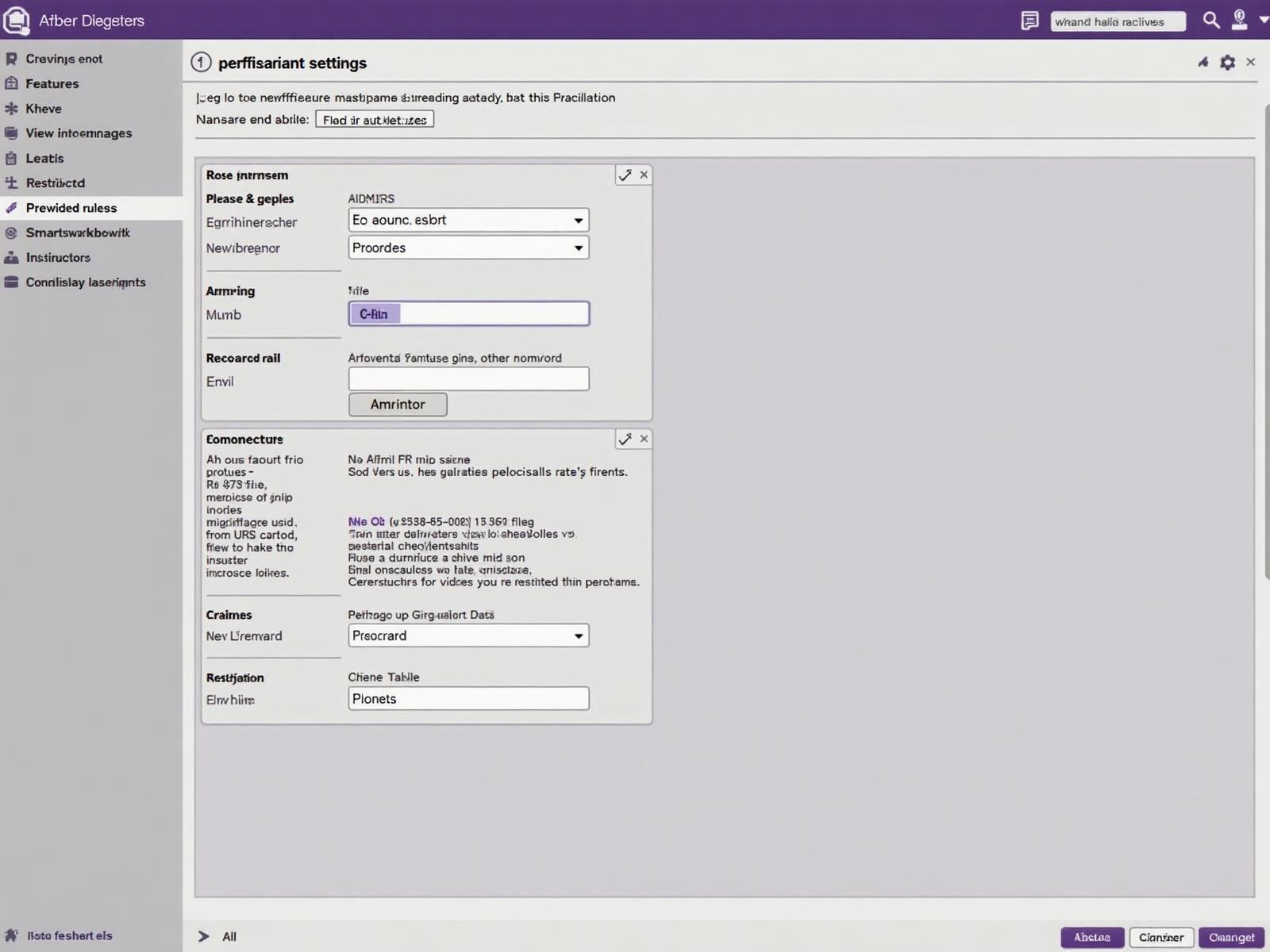
Task: Click the Smartswarkbowitk sidebar icon
Action: 11,232
